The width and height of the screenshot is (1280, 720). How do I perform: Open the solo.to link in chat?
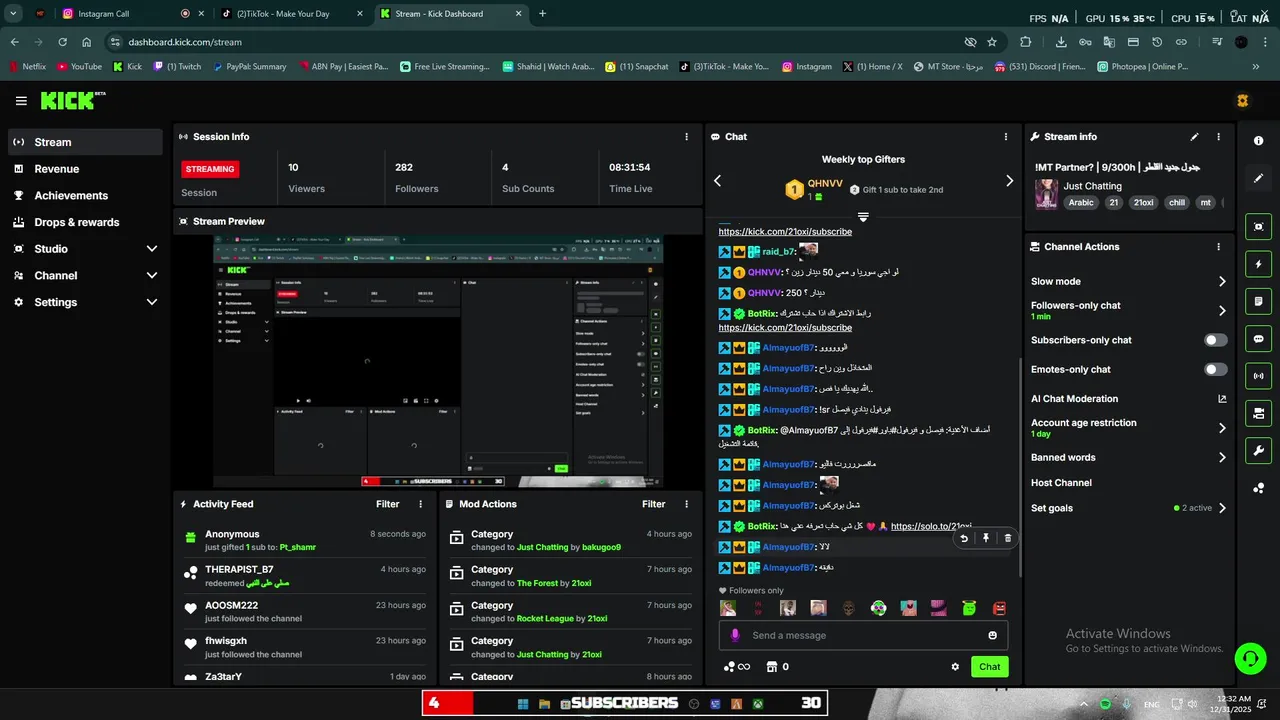point(930,526)
